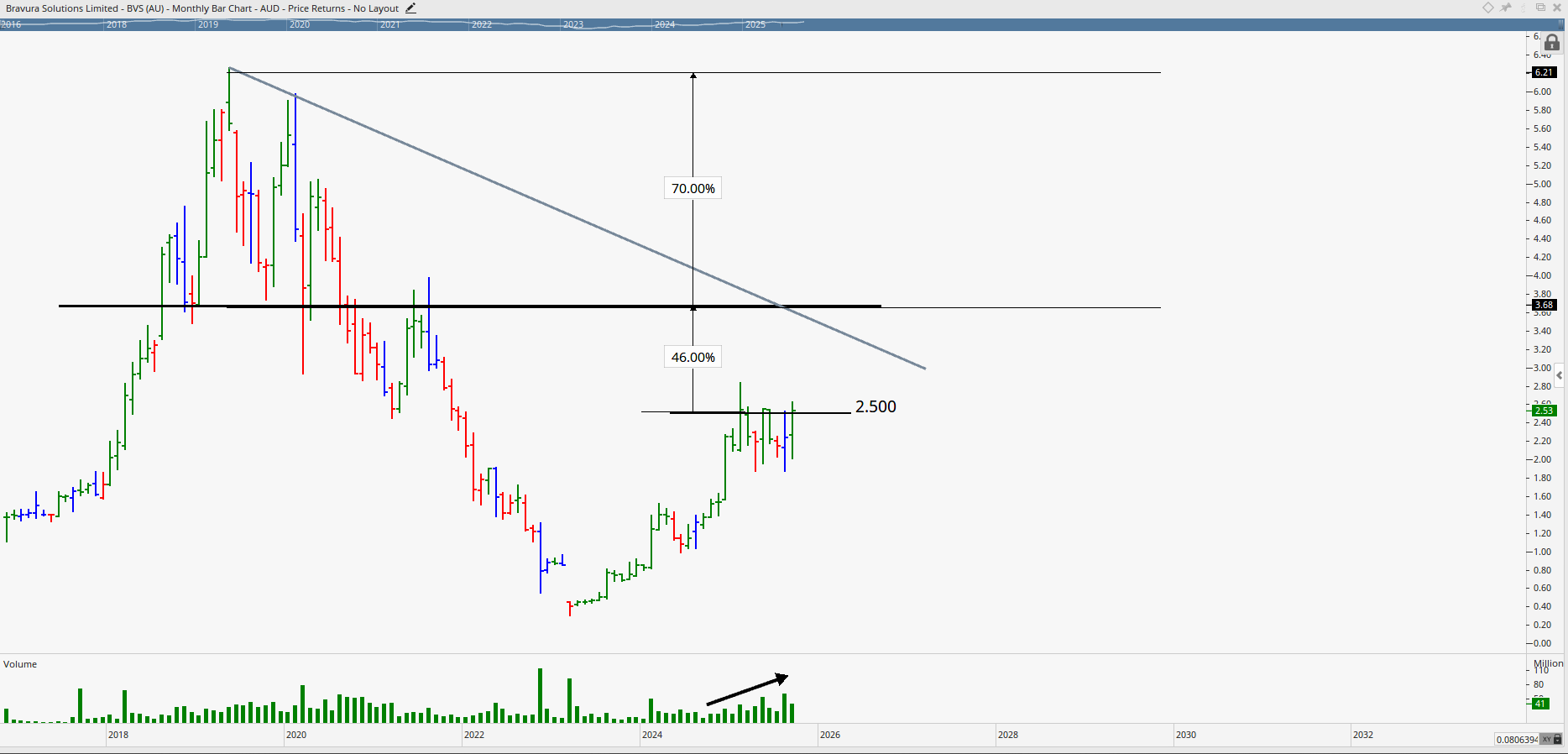Grab the right handle of timeline navigator
This screenshot has height=754, width=1568.
click(1562, 24)
